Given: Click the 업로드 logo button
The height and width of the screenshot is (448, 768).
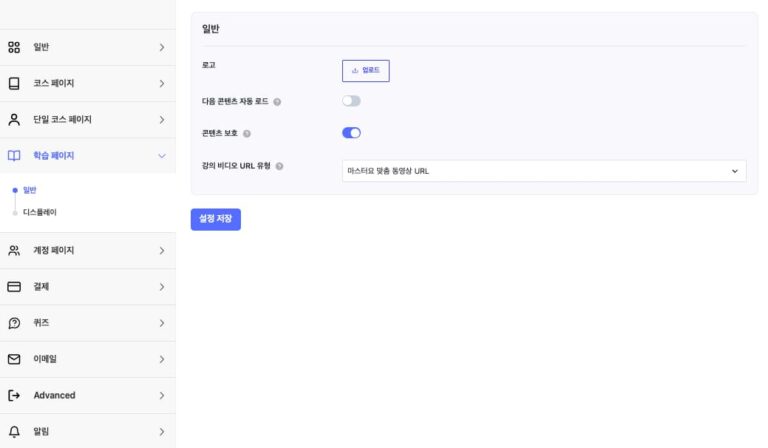Looking at the screenshot, I should pos(365,71).
